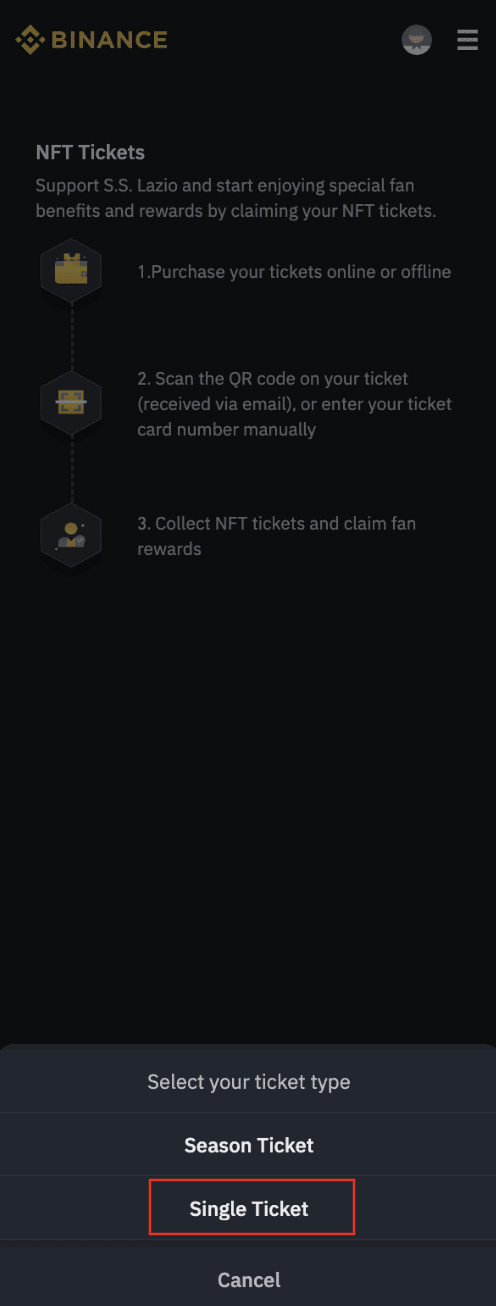Choose Season Ticket option
The width and height of the screenshot is (496, 1306).
click(x=248, y=1145)
